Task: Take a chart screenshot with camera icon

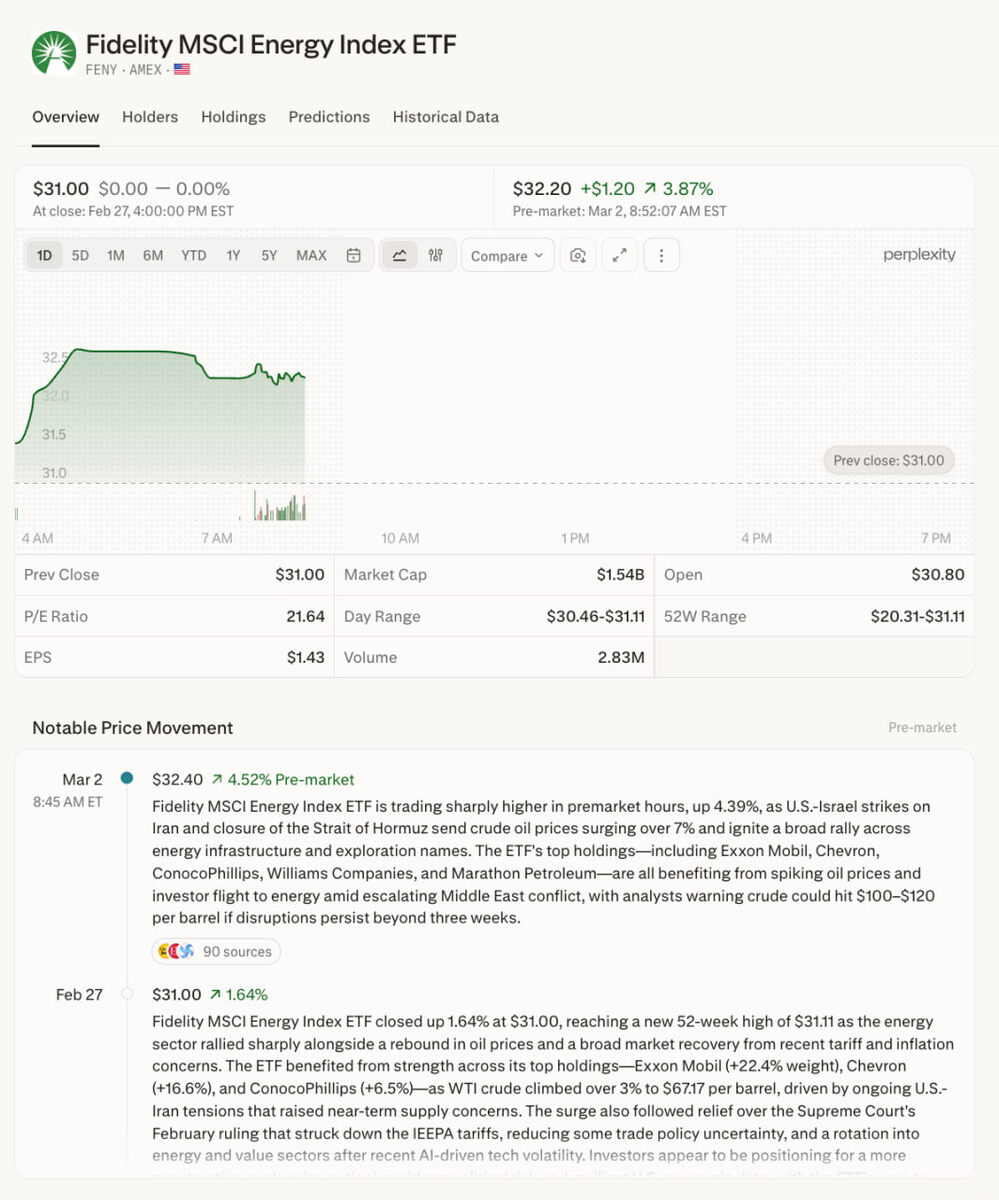Action: click(x=577, y=255)
